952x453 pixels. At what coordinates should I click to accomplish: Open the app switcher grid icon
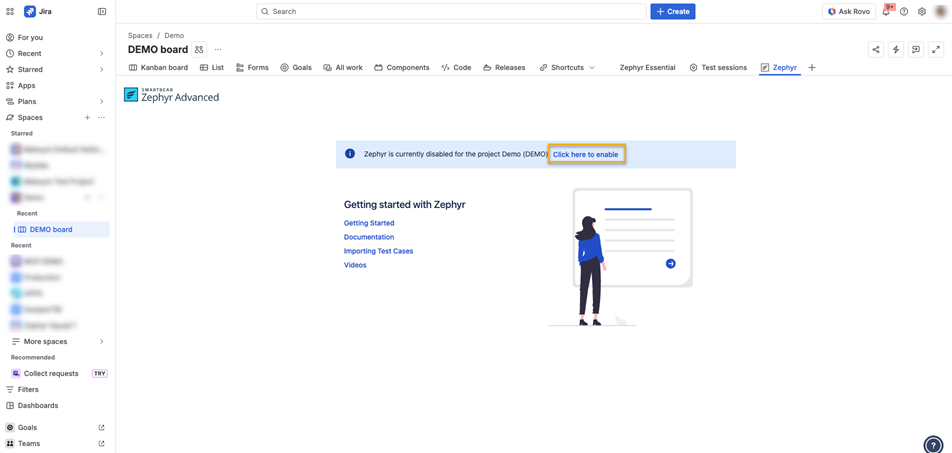coord(10,12)
